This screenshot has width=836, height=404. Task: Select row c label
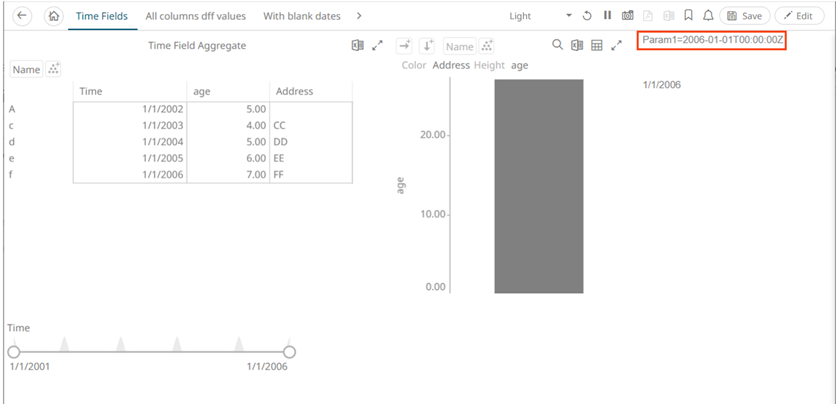pyautogui.click(x=11, y=126)
